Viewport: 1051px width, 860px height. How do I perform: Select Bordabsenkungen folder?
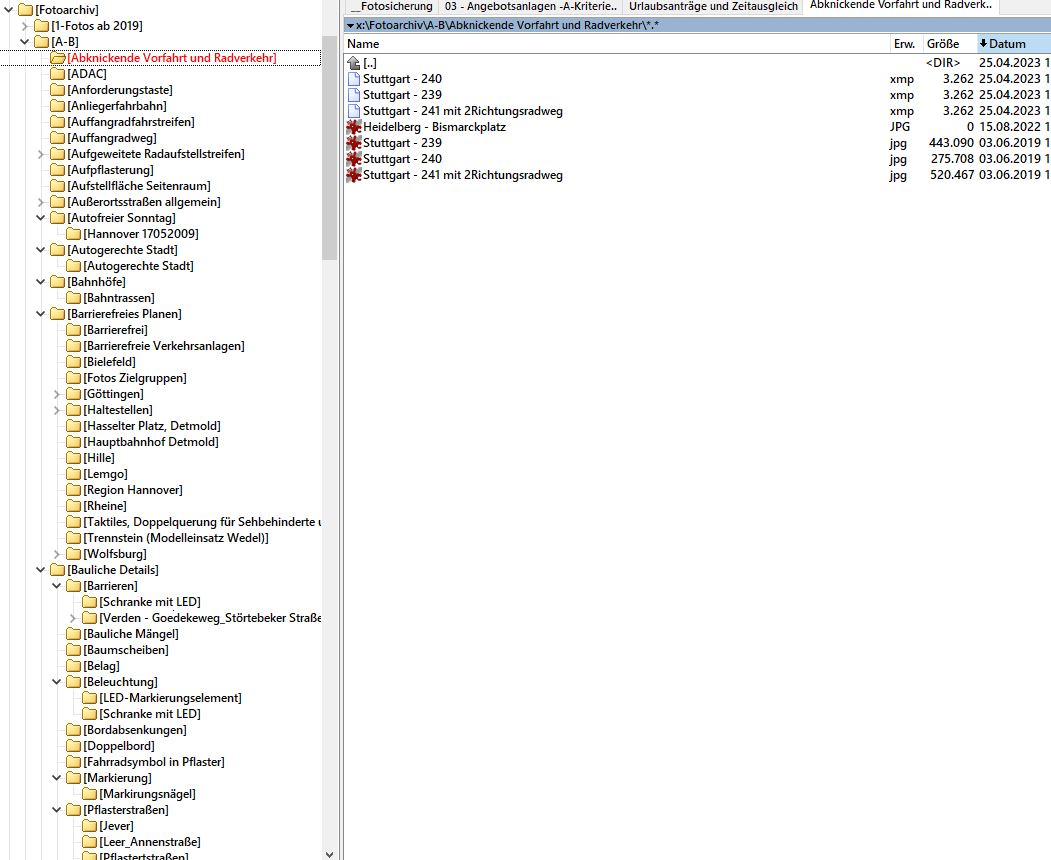[x=135, y=730]
